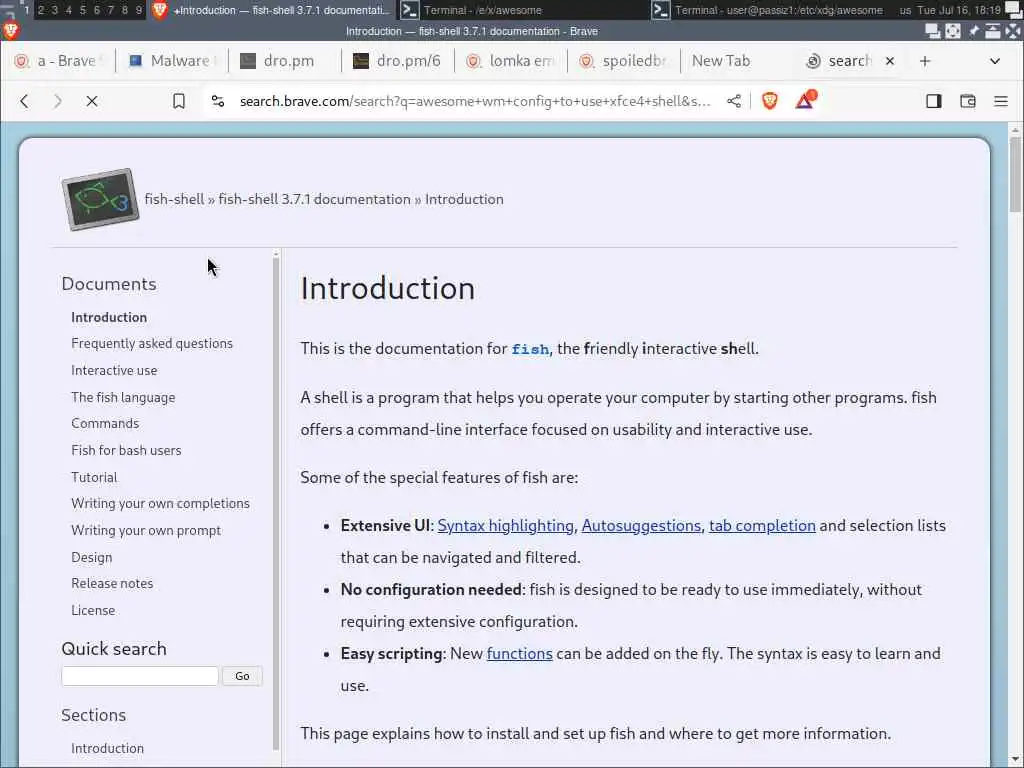Open Introduction under Sections
1024x768 pixels.
coord(107,748)
